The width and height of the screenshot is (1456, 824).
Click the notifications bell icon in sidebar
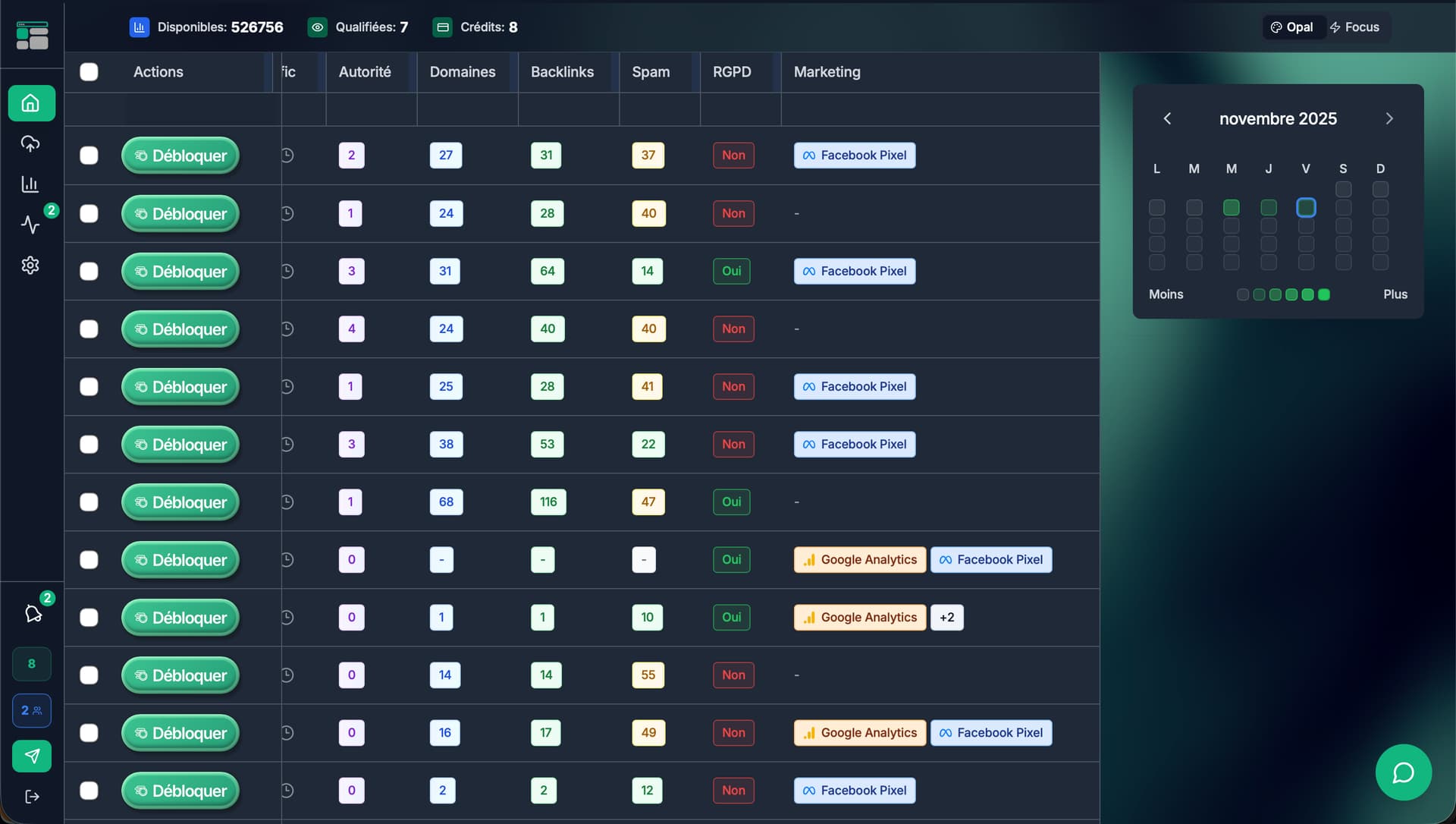pyautogui.click(x=33, y=613)
